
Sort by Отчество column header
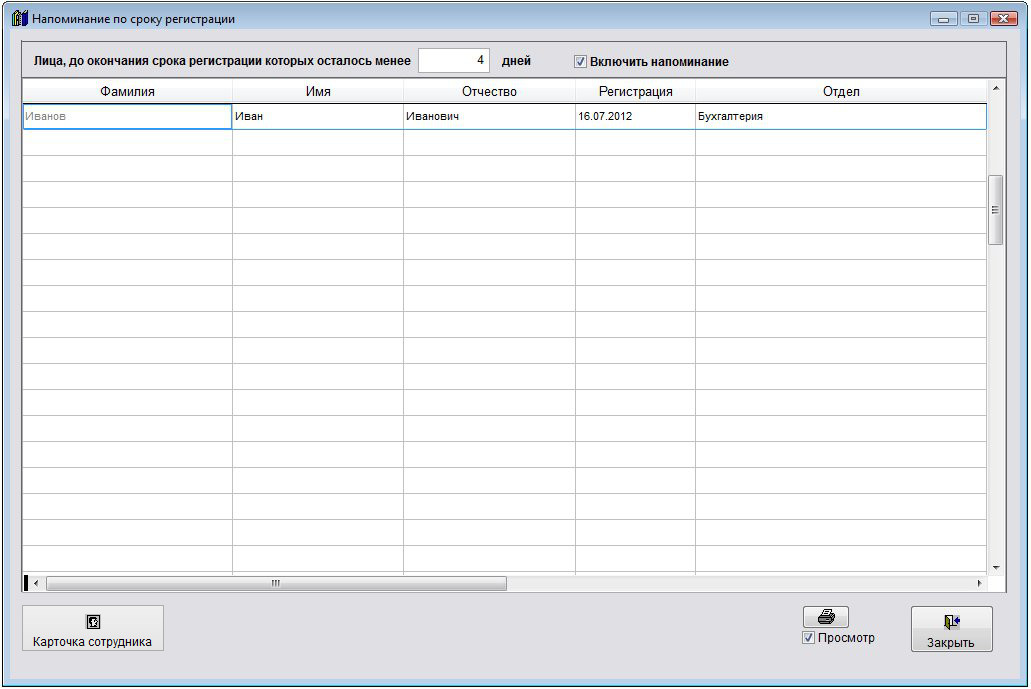(489, 91)
